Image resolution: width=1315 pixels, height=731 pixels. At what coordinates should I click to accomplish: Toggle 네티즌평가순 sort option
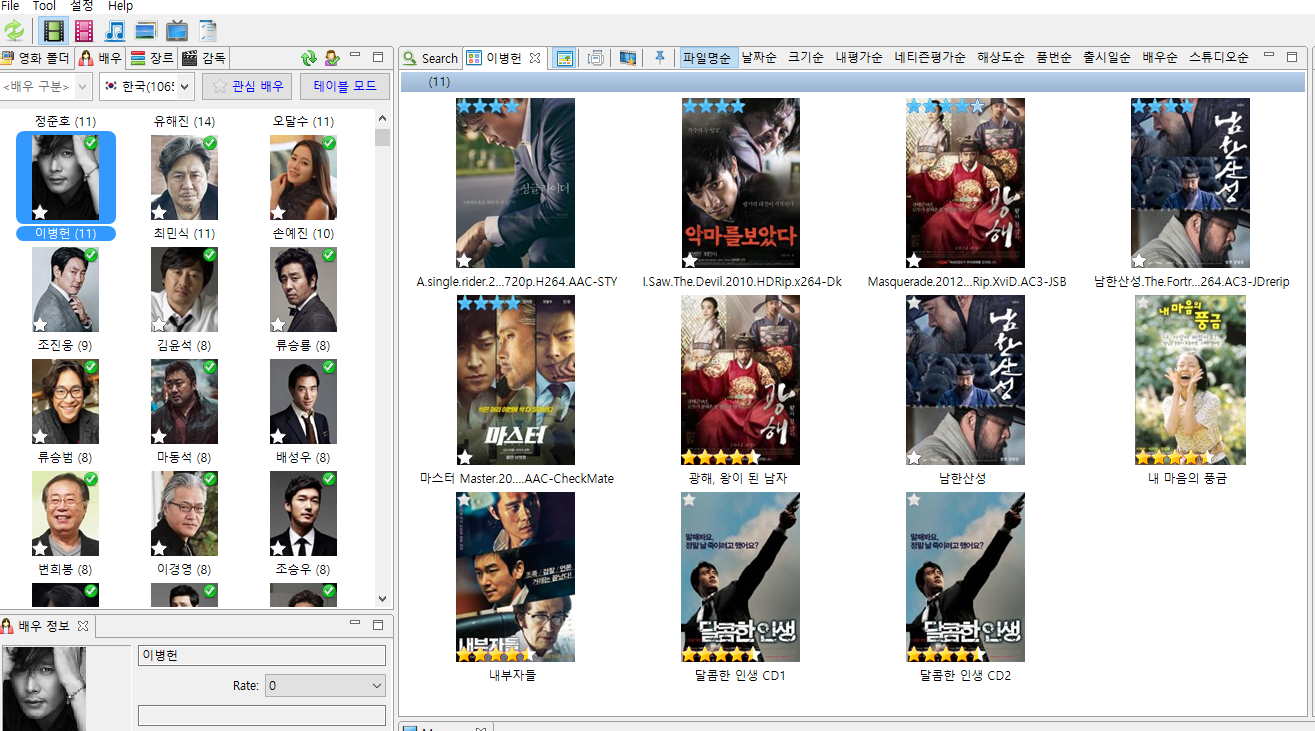930,58
